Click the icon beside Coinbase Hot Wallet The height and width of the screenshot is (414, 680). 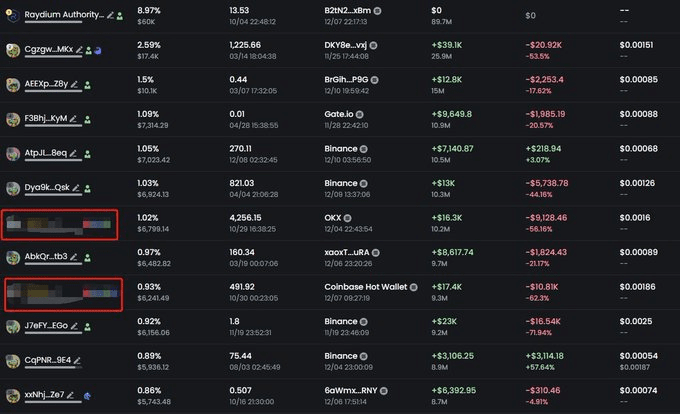tap(414, 287)
